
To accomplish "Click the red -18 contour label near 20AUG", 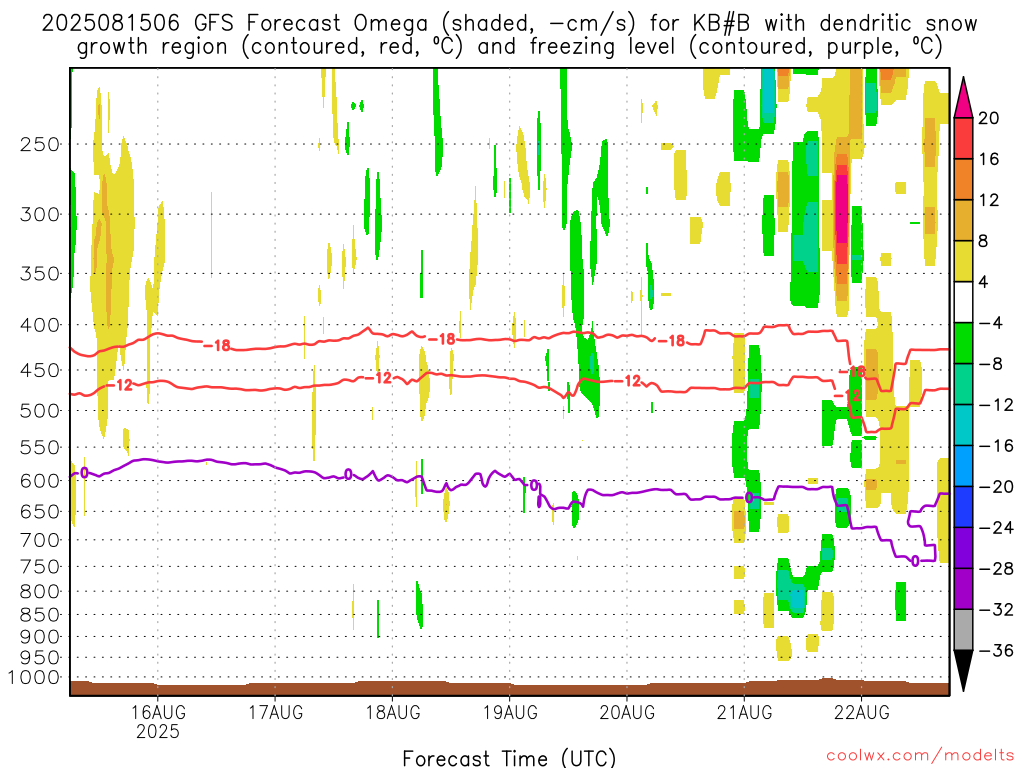I will pos(671,340).
